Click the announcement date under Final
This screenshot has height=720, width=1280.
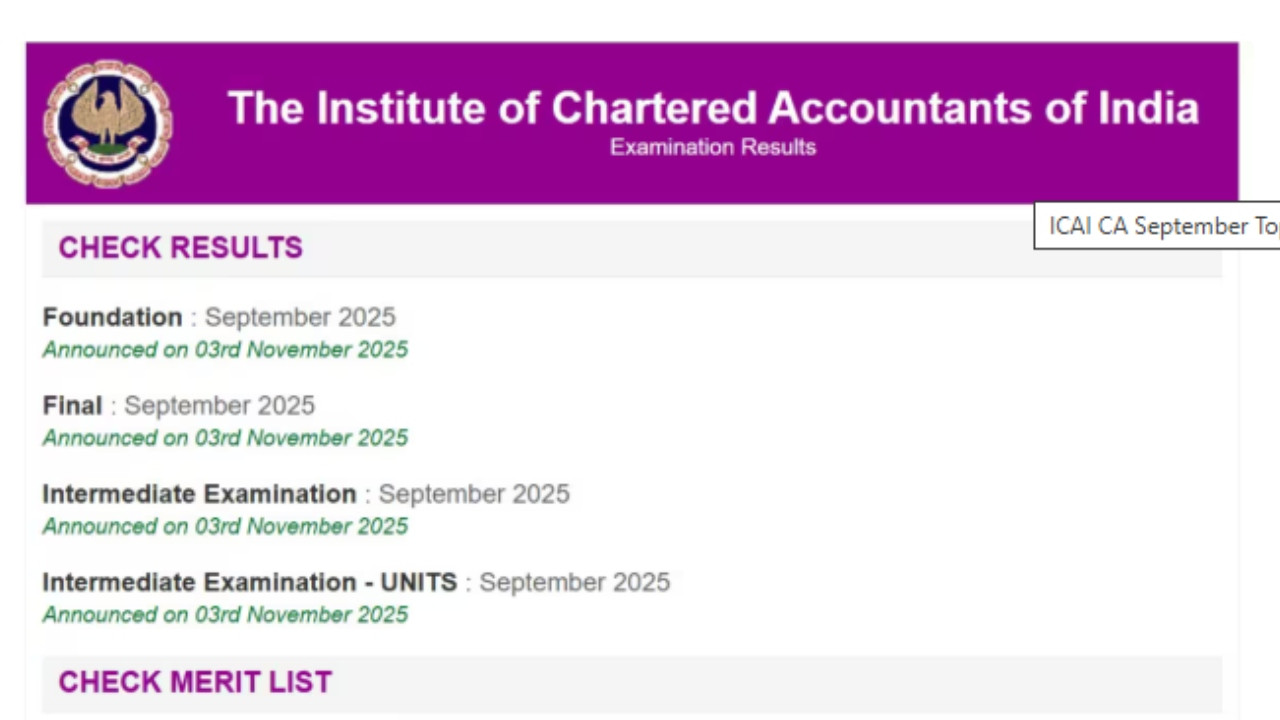pos(225,438)
